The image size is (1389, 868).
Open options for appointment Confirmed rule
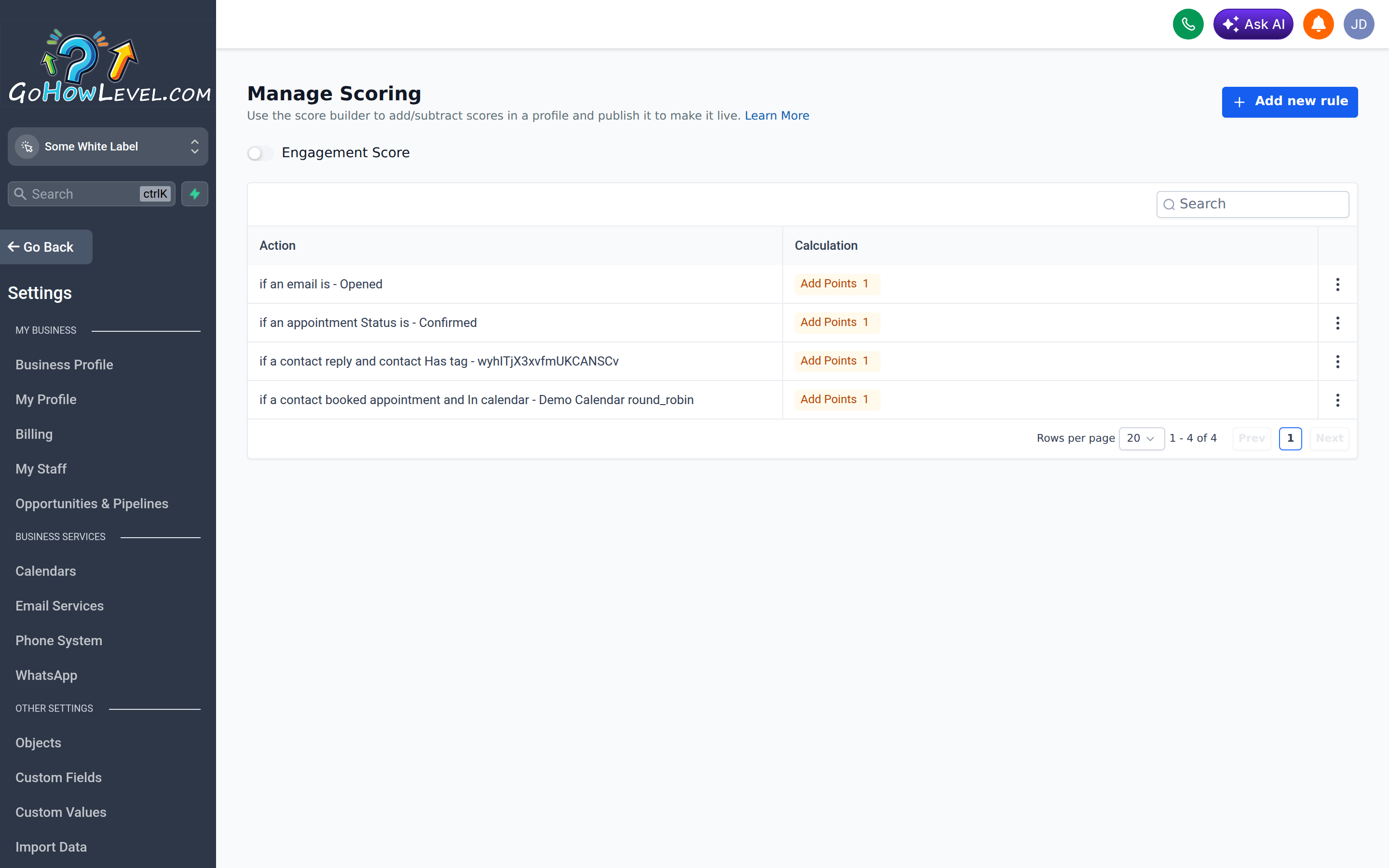point(1337,323)
